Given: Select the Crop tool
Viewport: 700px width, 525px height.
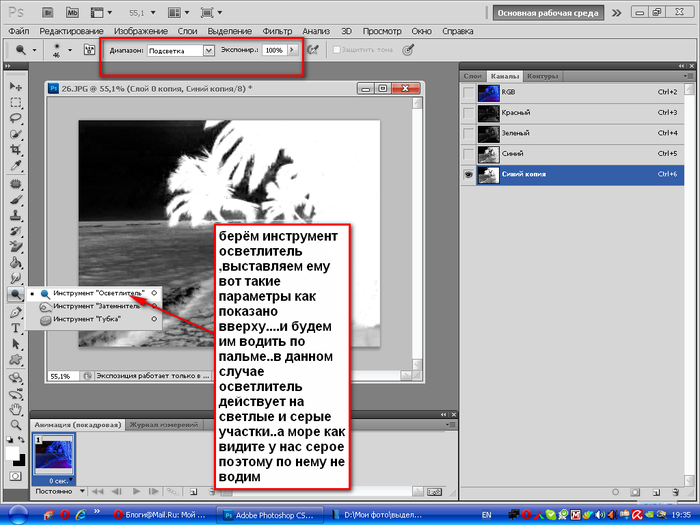Looking at the screenshot, I should (16, 150).
